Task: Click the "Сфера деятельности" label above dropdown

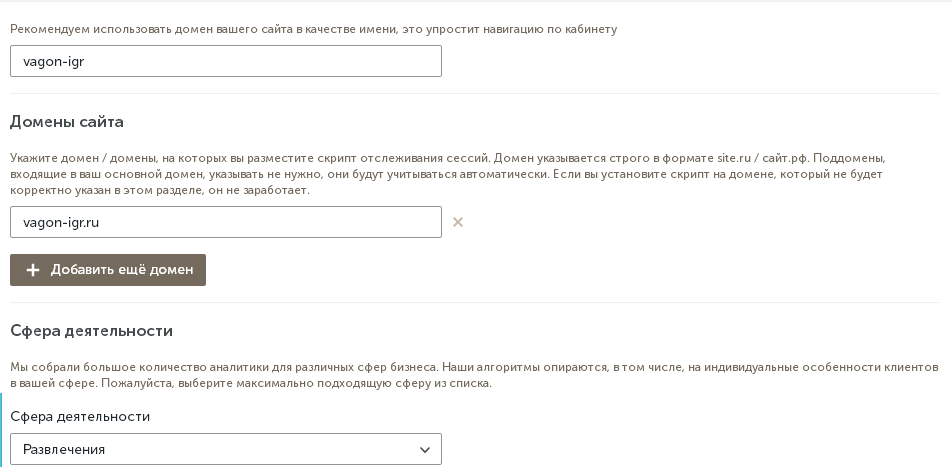Action: coord(80,416)
